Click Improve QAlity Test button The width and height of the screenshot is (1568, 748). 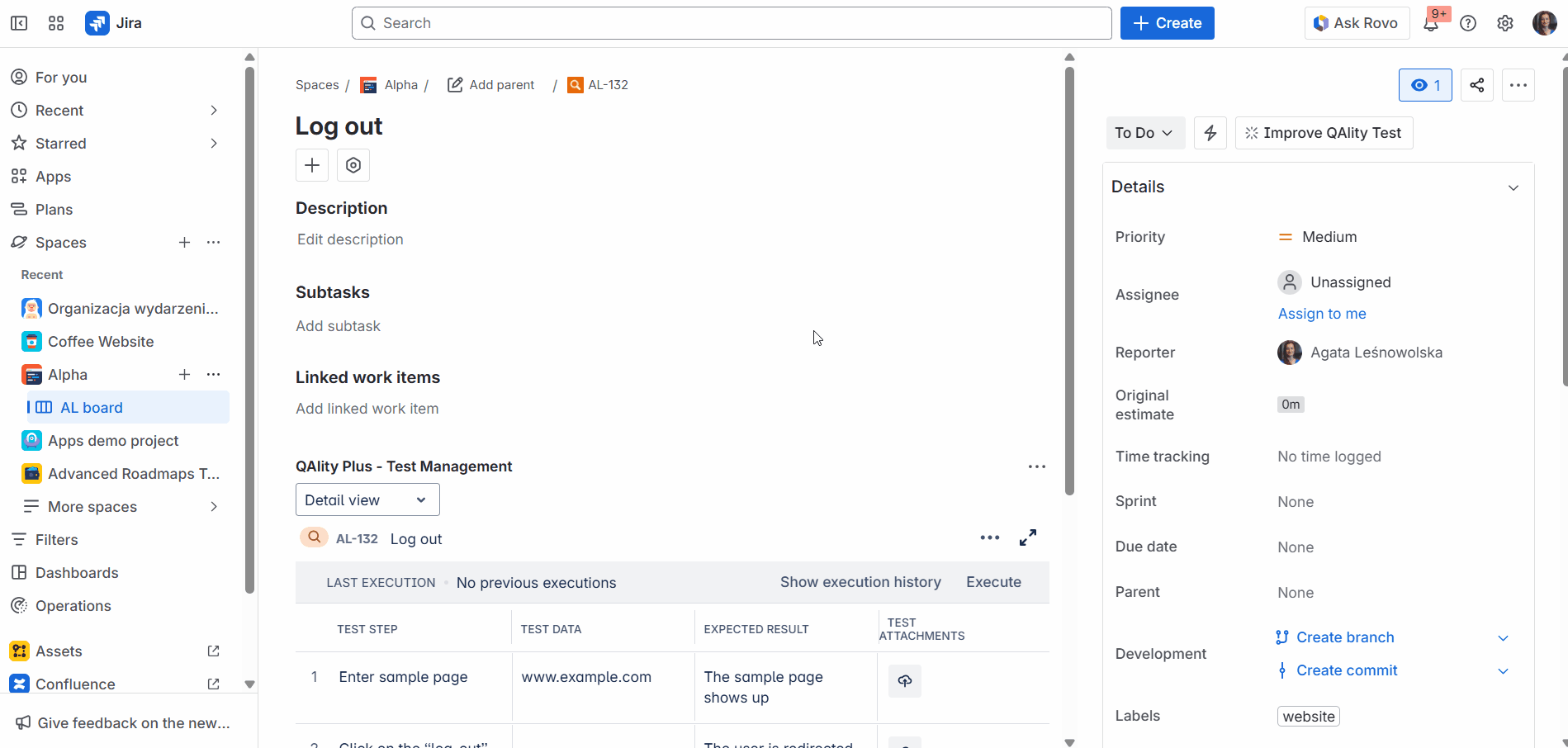[1324, 133]
